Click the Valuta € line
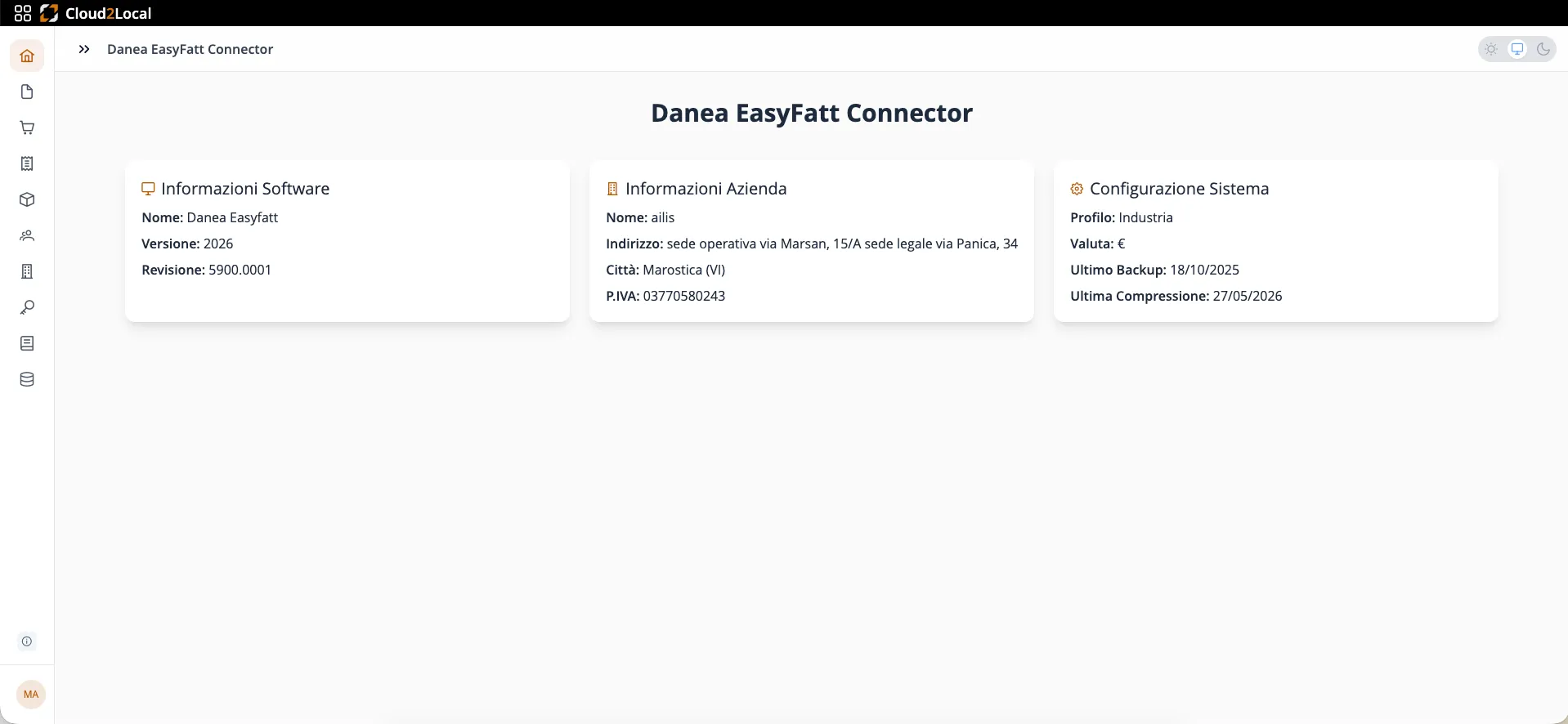 (1098, 244)
